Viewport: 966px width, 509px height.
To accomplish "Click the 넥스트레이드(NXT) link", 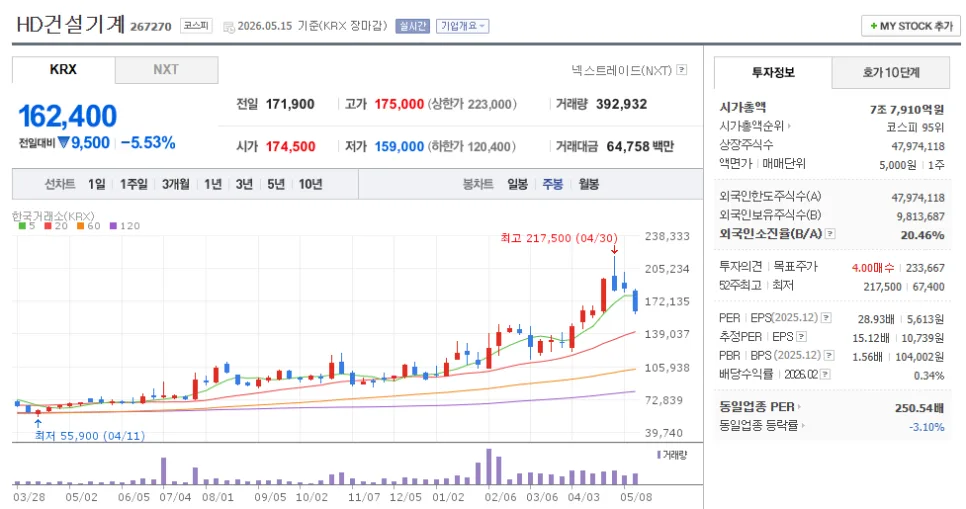I will pyautogui.click(x=621, y=70).
